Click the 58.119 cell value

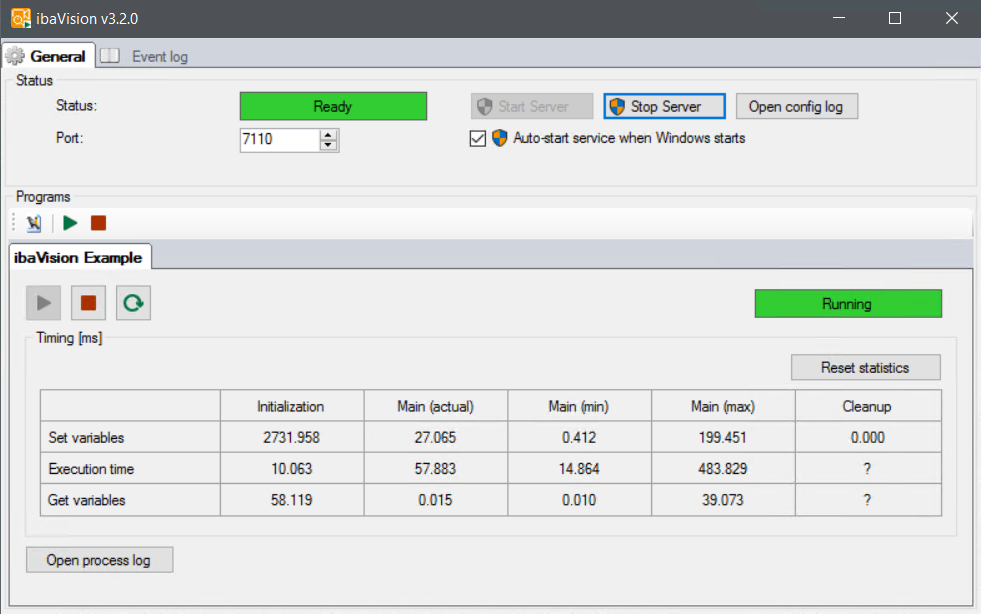[292, 500]
